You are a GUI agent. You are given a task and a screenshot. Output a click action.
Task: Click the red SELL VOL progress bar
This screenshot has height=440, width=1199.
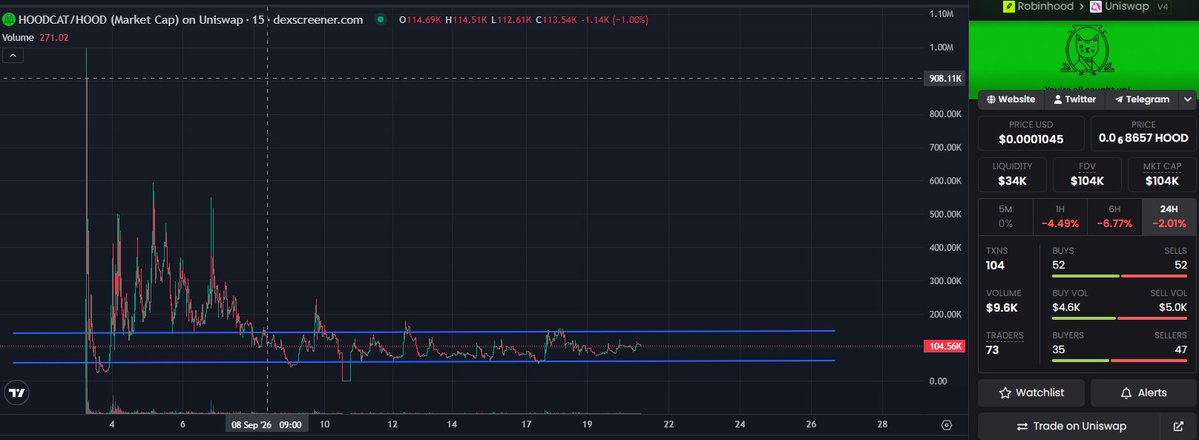(1153, 318)
